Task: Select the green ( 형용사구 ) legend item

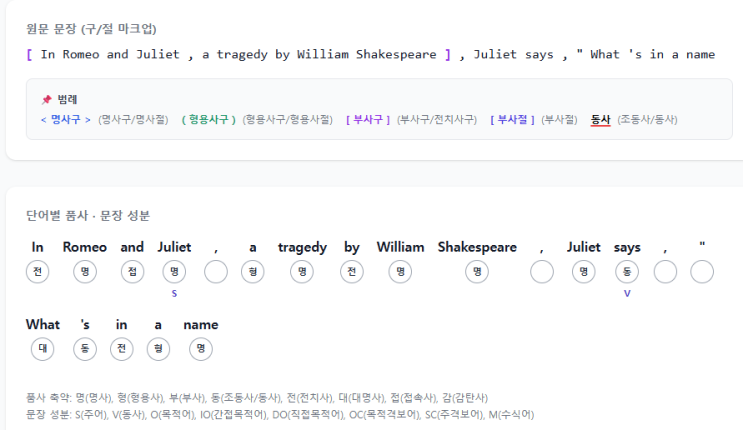Action: 208,120
